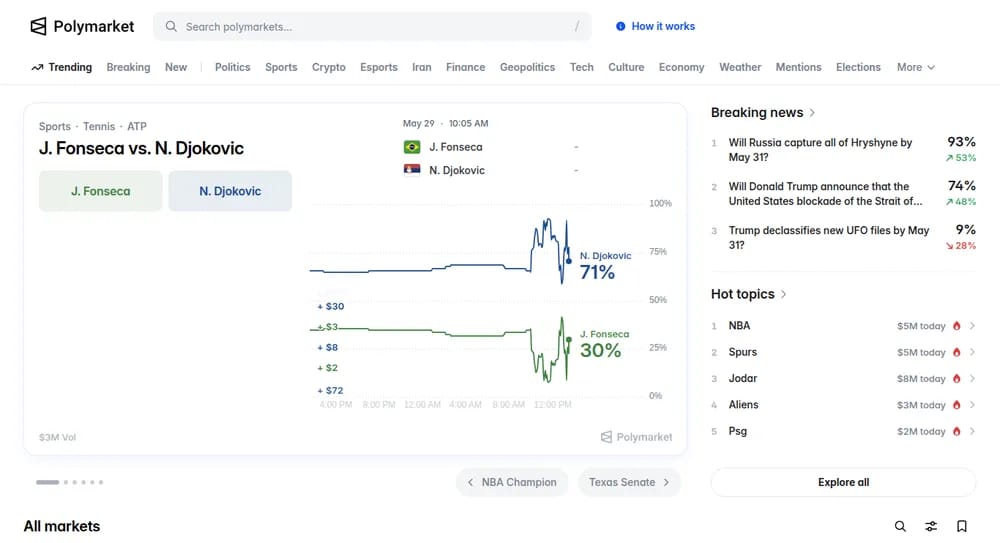Click the flame icon in NBA row

pyautogui.click(x=957, y=326)
